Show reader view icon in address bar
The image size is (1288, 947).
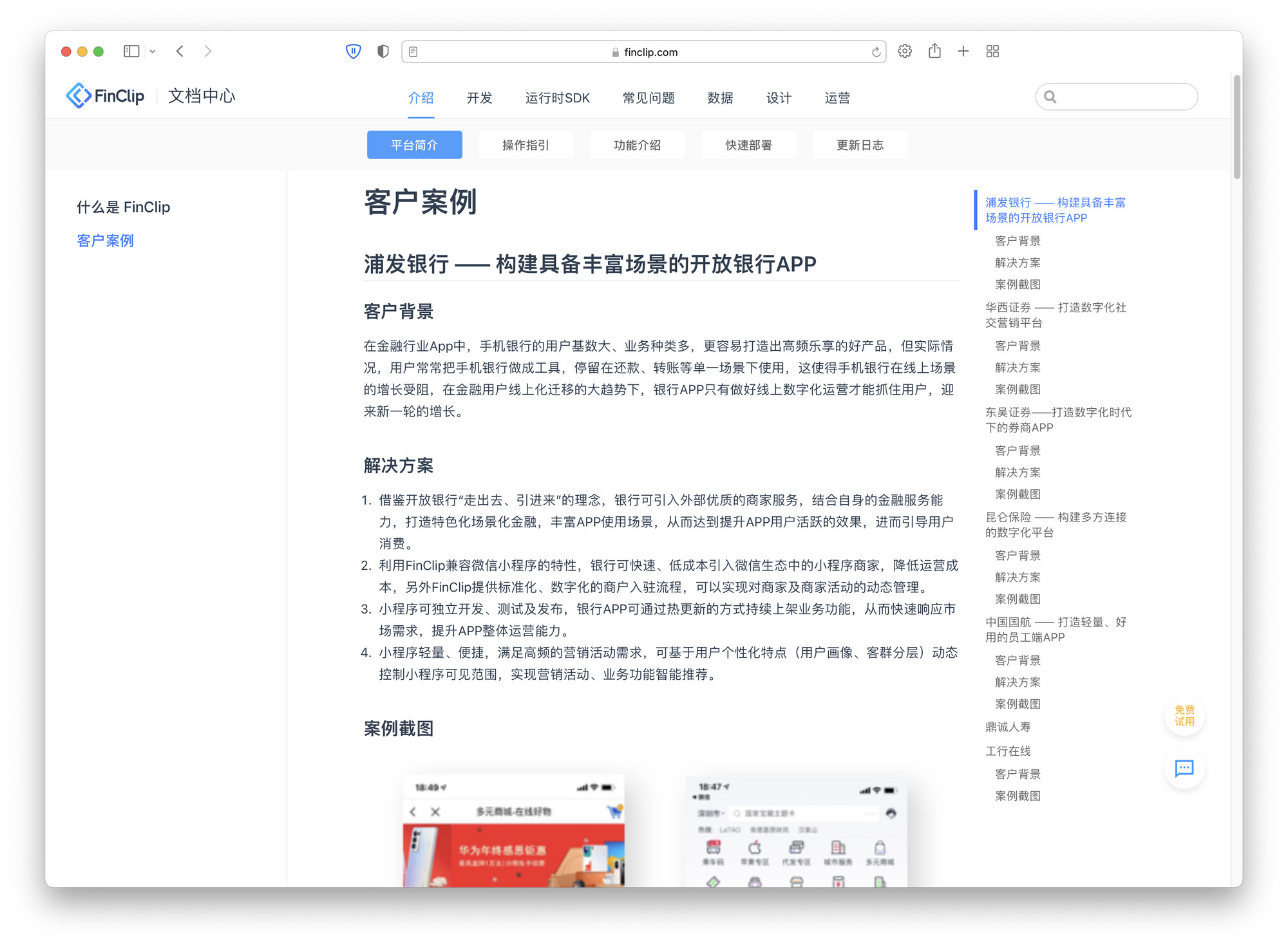pyautogui.click(x=413, y=52)
